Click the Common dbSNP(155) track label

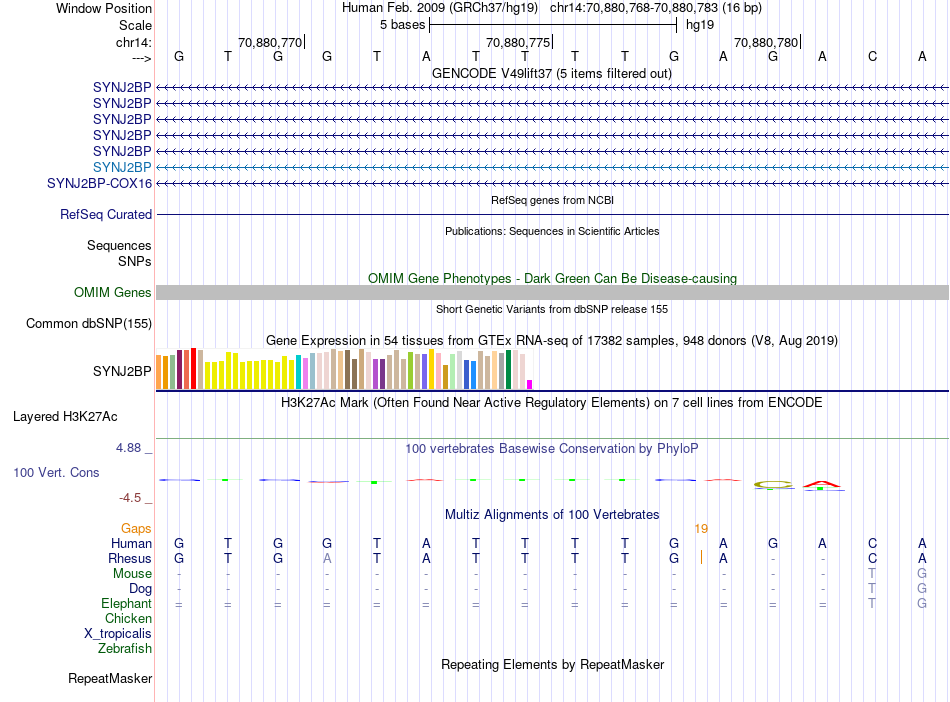(88, 323)
